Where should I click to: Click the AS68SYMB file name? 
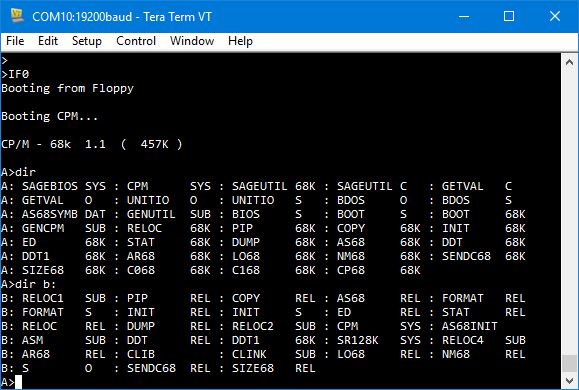coord(50,214)
